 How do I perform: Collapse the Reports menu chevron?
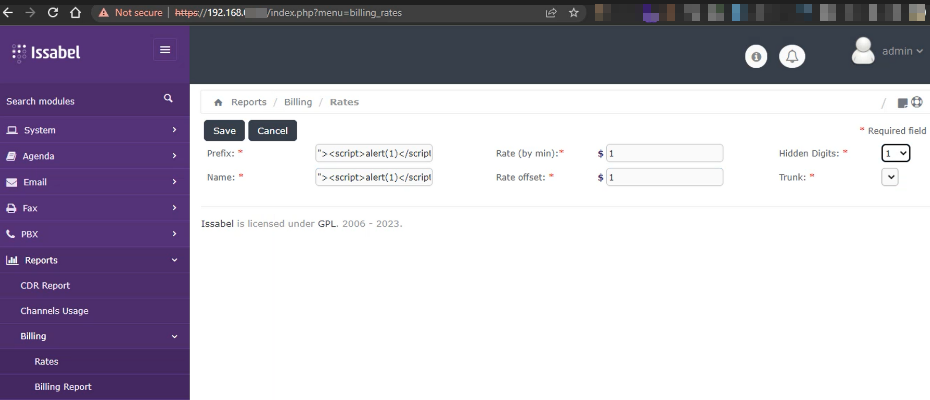[x=174, y=260]
